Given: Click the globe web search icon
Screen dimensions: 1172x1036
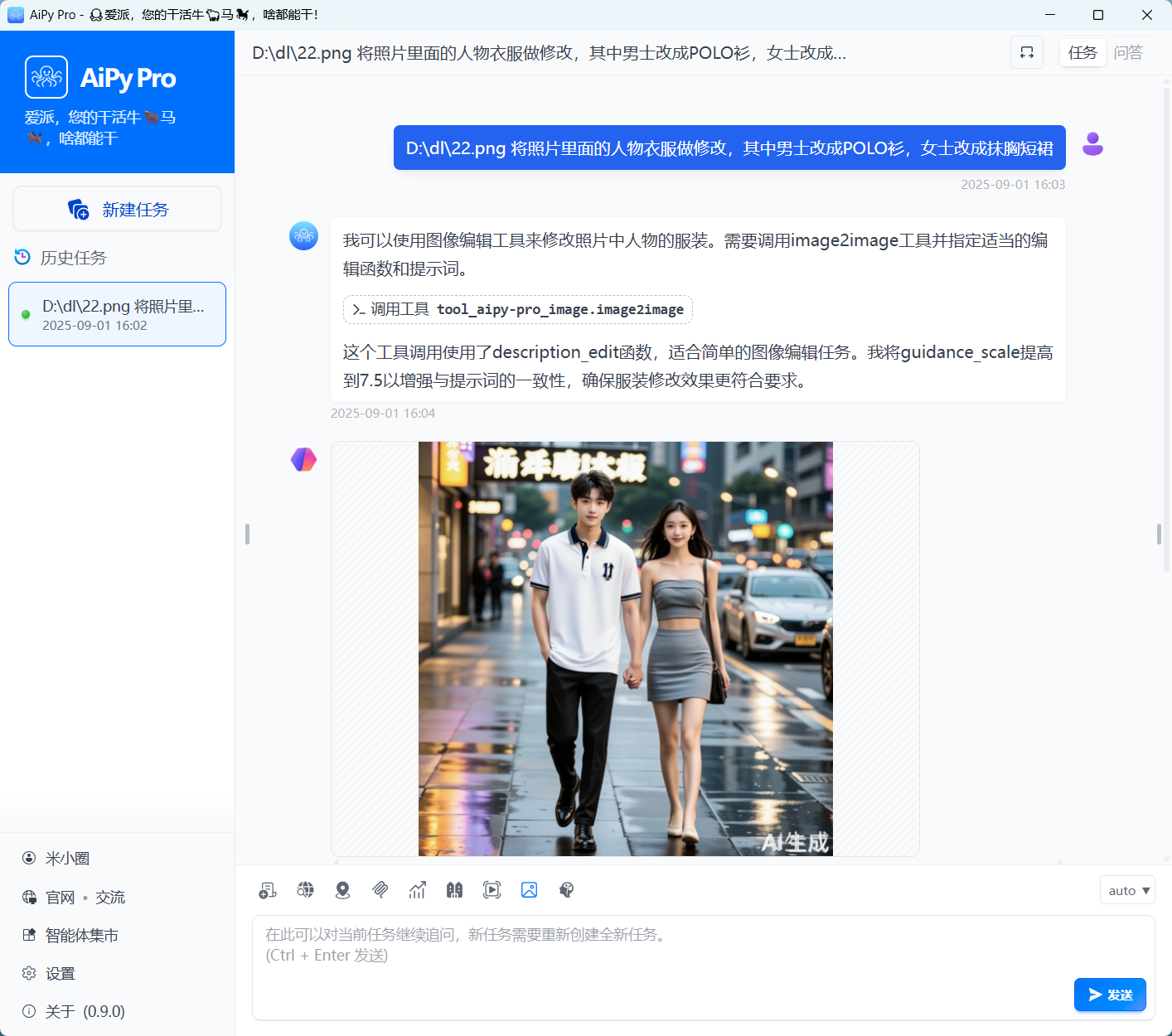Looking at the screenshot, I should 305,890.
